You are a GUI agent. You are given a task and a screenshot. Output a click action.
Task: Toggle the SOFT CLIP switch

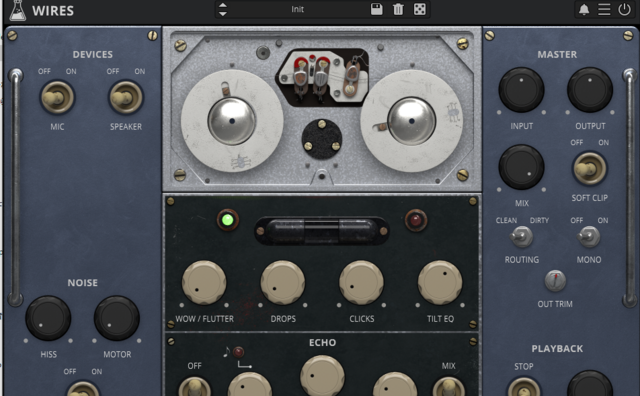point(589,168)
